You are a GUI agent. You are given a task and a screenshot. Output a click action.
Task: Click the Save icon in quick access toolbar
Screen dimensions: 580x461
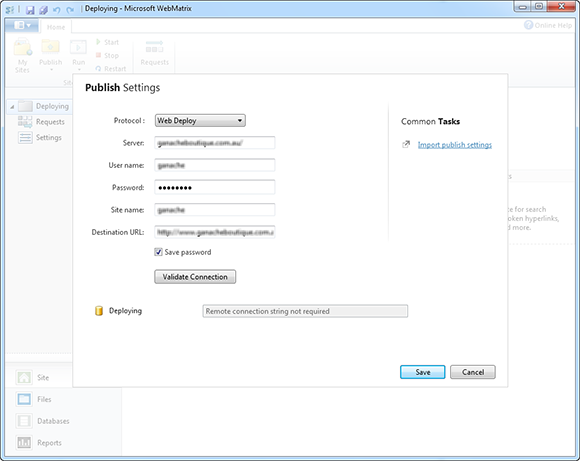click(30, 10)
